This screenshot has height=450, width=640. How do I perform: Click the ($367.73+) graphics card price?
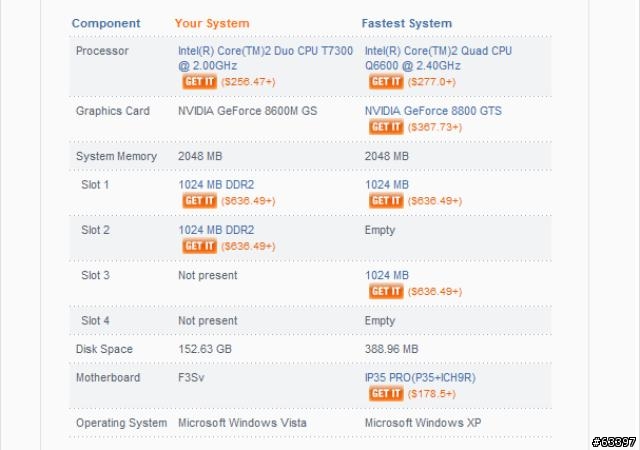click(x=435, y=127)
